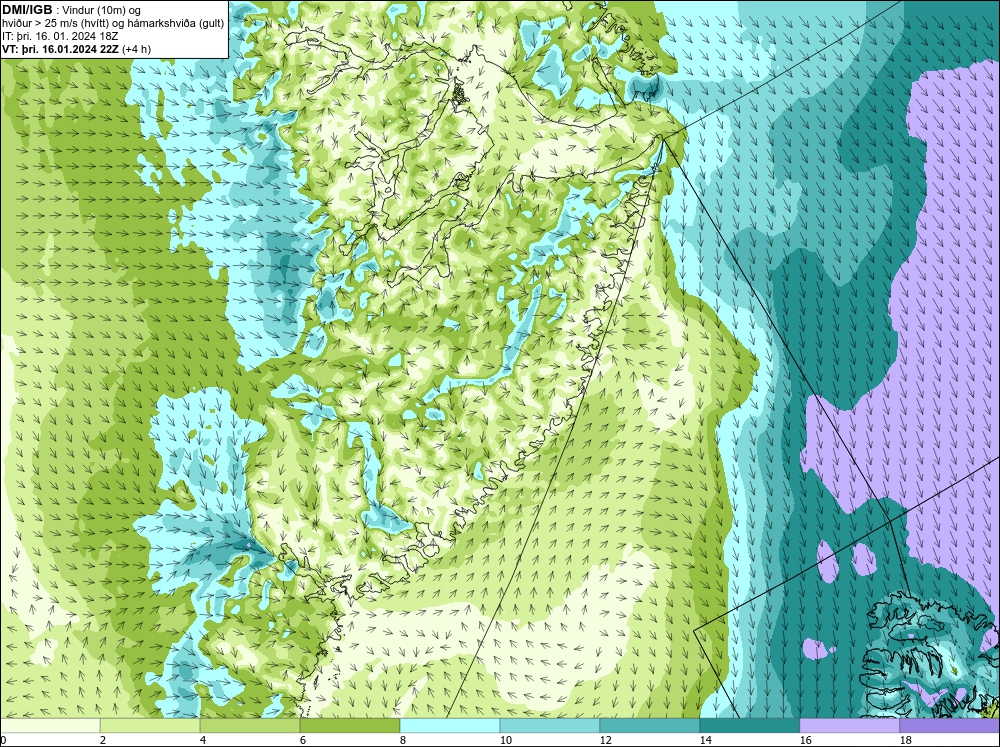Click the legend label '6'

tap(303, 740)
